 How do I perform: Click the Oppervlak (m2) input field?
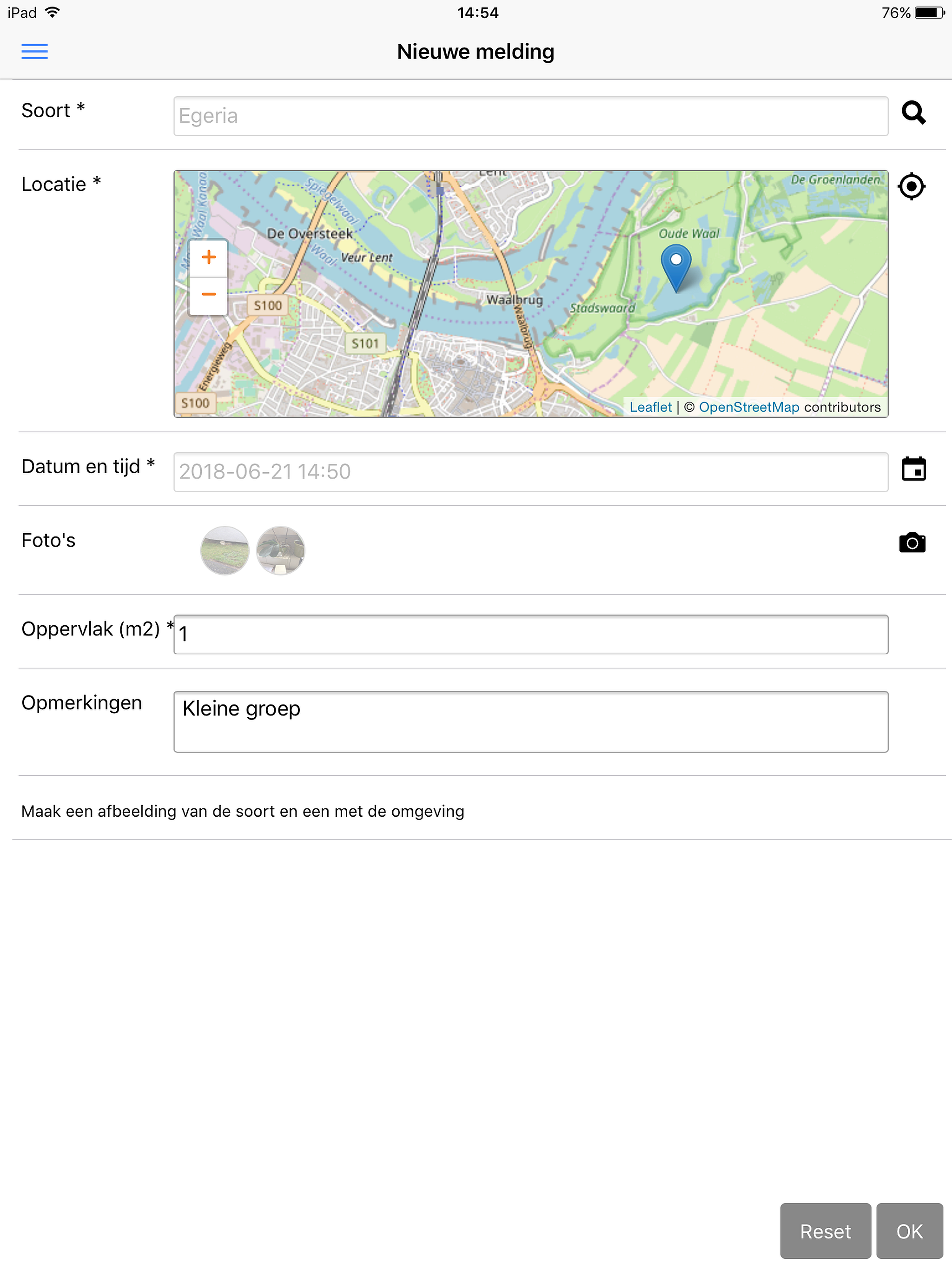[530, 635]
